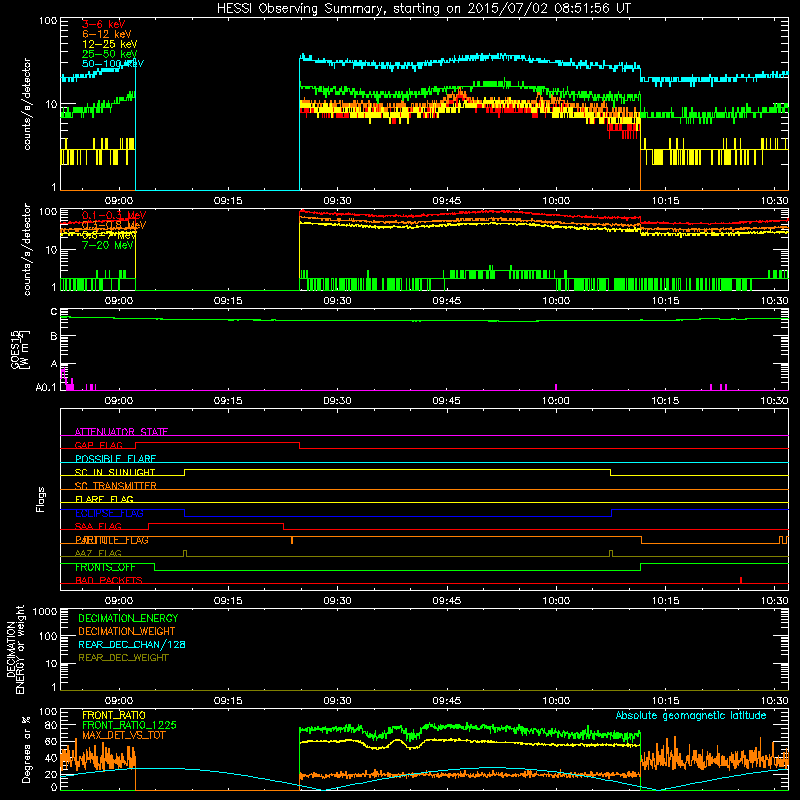Select the SC_TRANSMITTER flag label
The height and width of the screenshot is (800, 800).
click(115, 486)
